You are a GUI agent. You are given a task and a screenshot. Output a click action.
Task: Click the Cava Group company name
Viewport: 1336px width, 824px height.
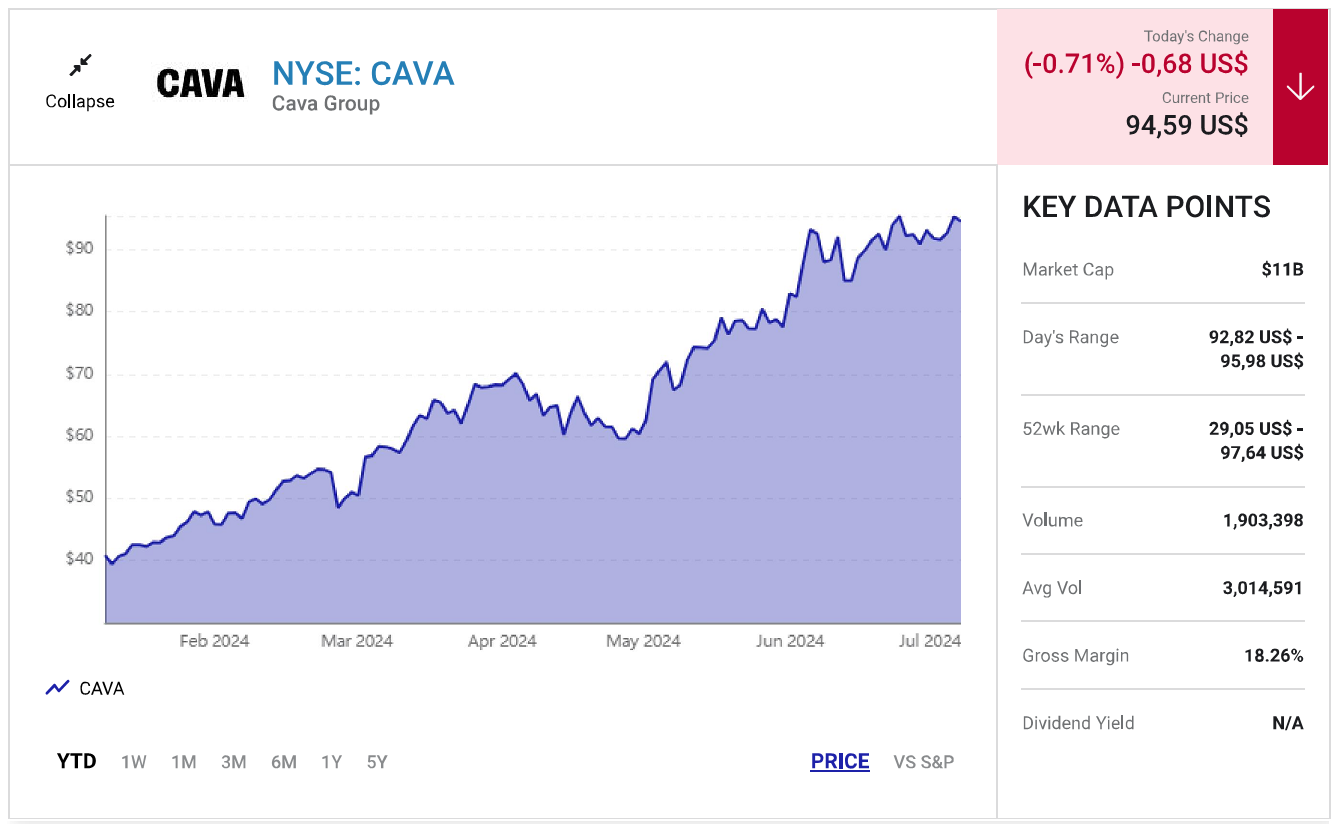tap(326, 103)
